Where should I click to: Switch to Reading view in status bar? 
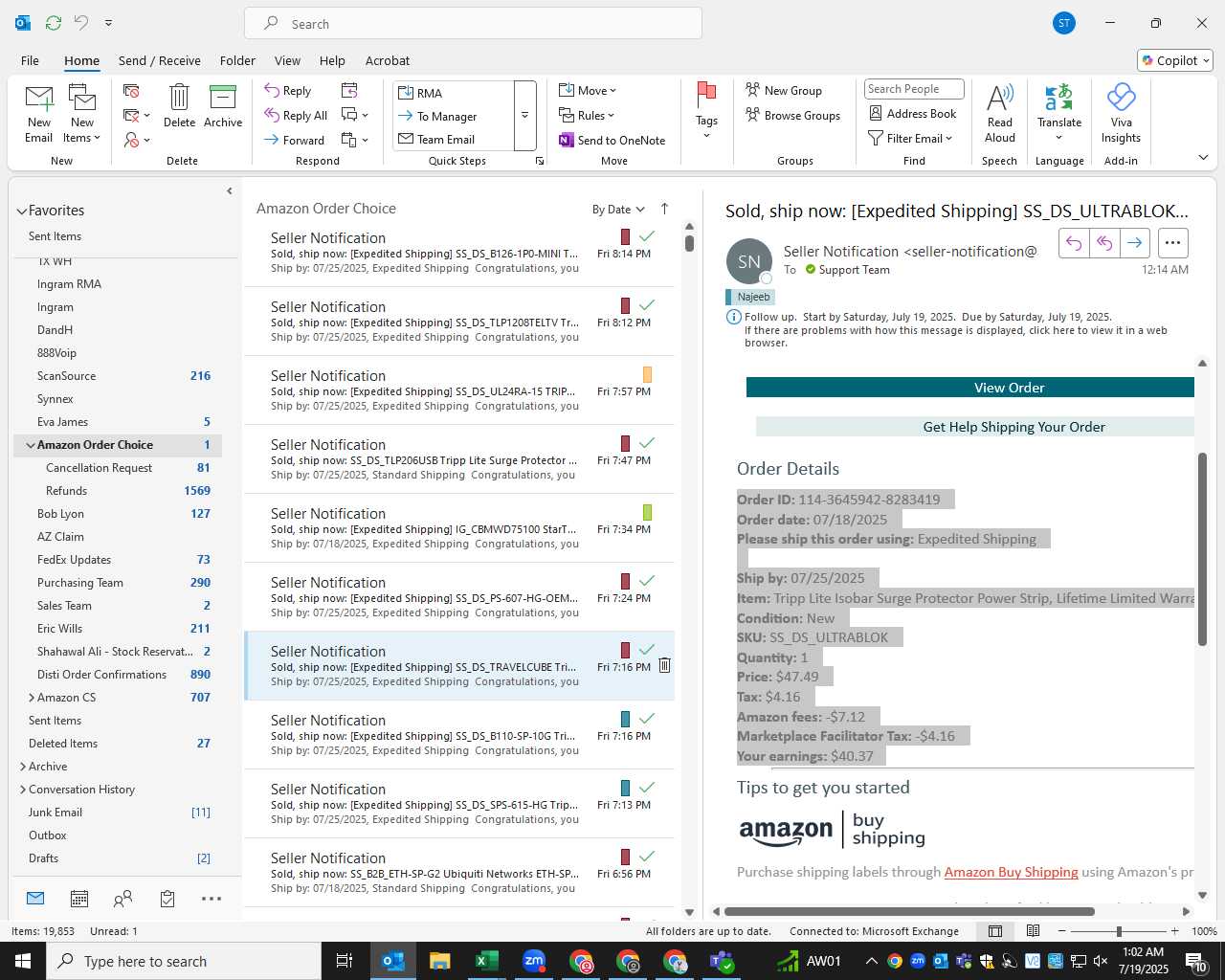tap(1033, 931)
